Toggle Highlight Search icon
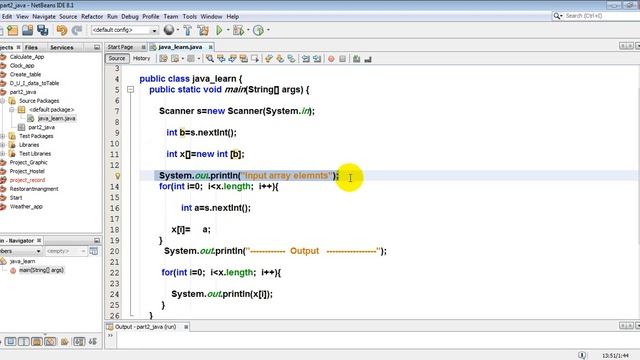The height and width of the screenshot is (360, 640). [x=244, y=59]
